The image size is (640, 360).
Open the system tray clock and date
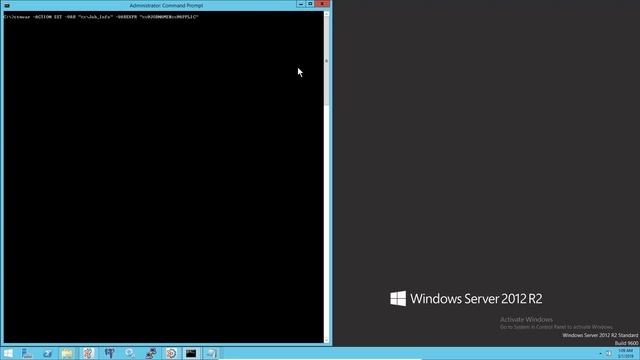tap(626, 353)
